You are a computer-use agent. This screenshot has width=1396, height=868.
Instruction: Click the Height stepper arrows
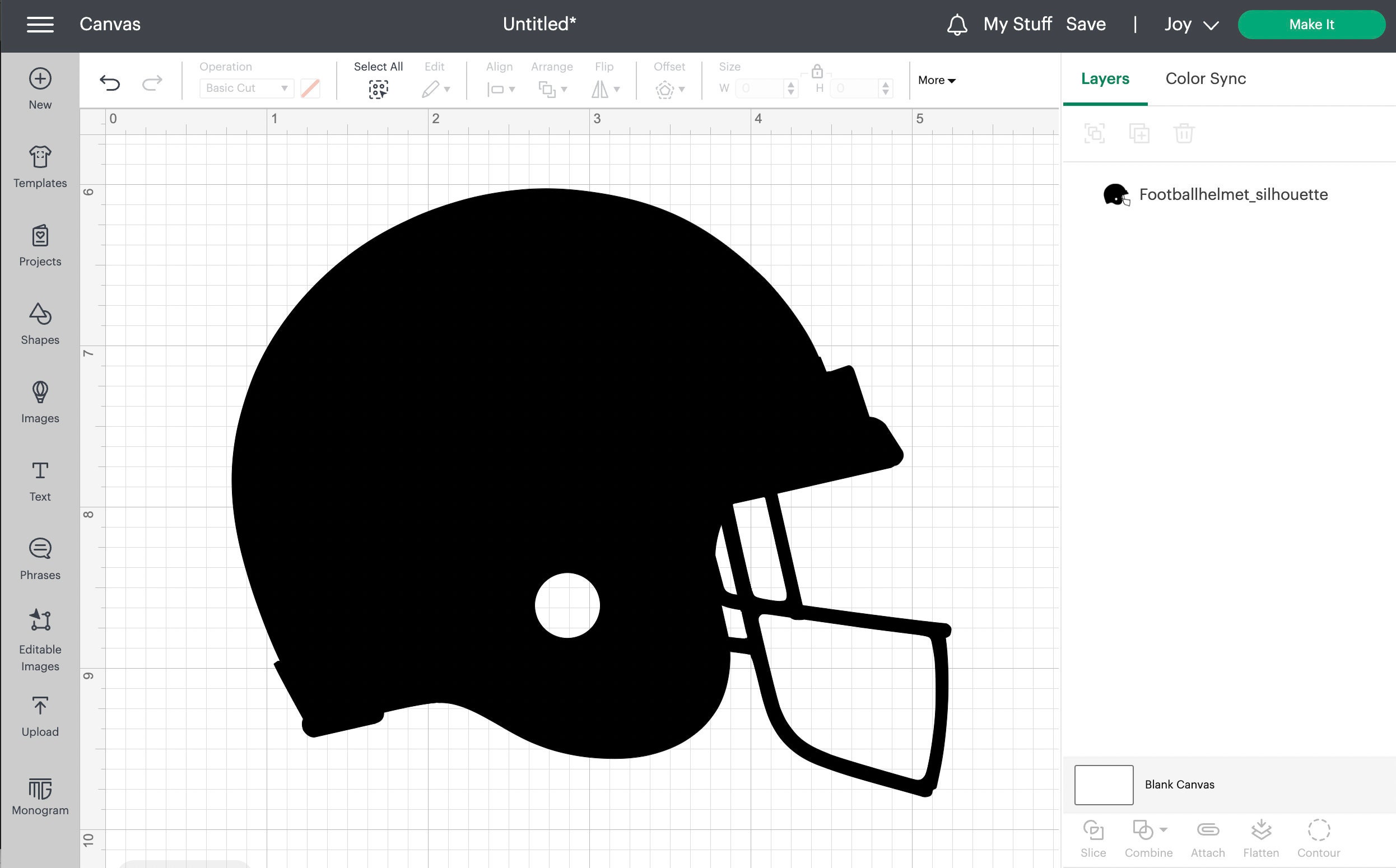coord(886,88)
